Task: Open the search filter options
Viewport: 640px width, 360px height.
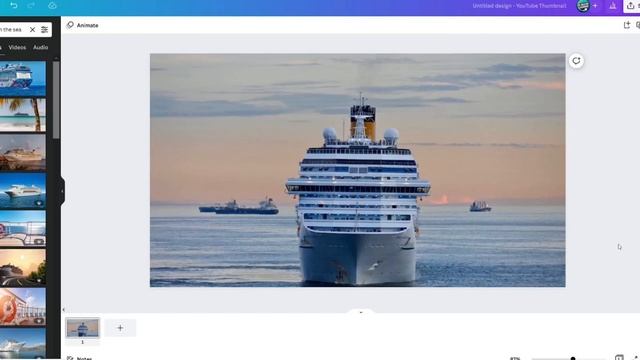Action: pos(44,29)
